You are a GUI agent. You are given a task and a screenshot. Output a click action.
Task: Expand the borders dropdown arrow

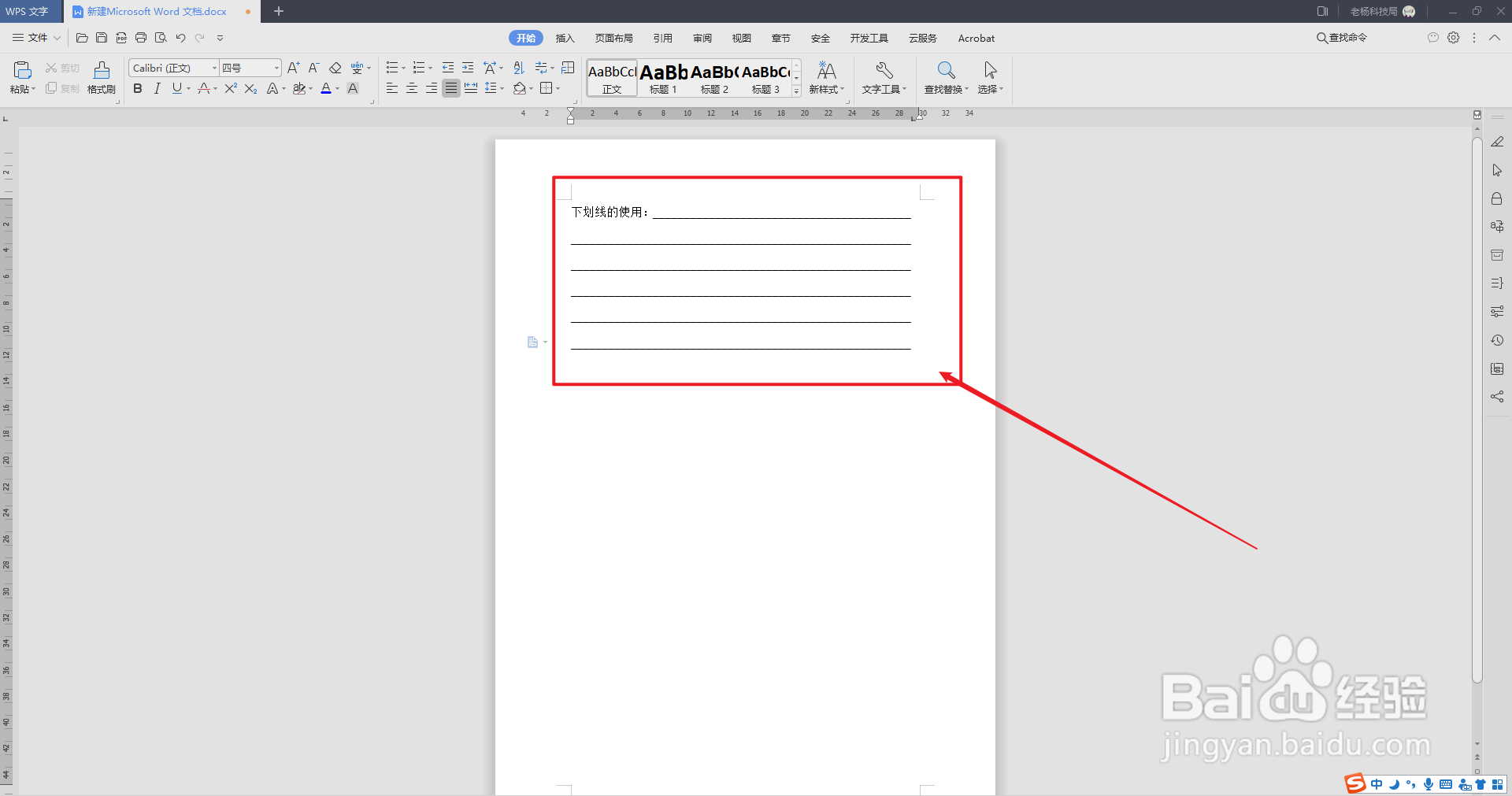pyautogui.click(x=558, y=89)
